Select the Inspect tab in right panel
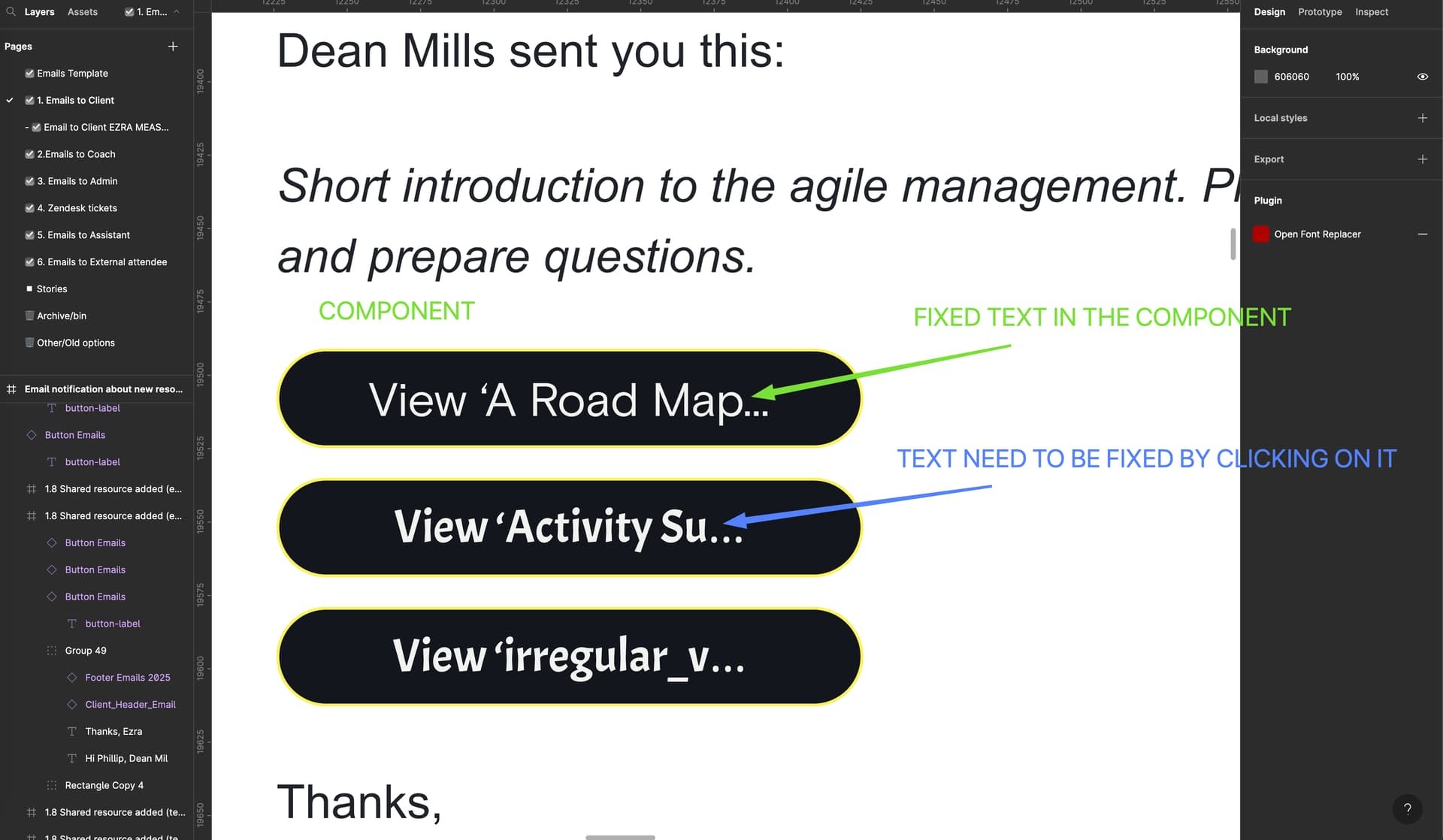 pos(1372,12)
